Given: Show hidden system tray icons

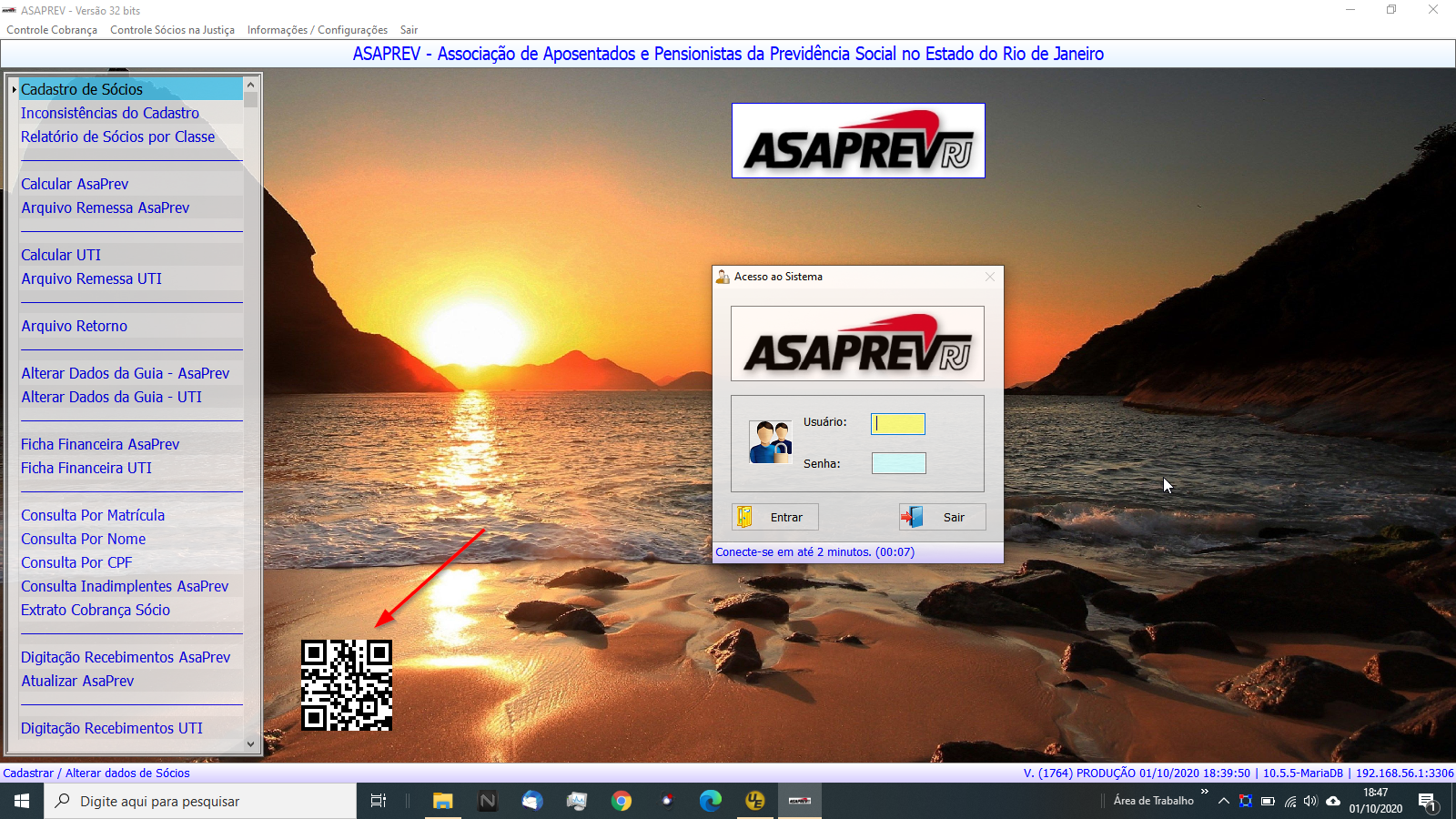Looking at the screenshot, I should point(1224,801).
